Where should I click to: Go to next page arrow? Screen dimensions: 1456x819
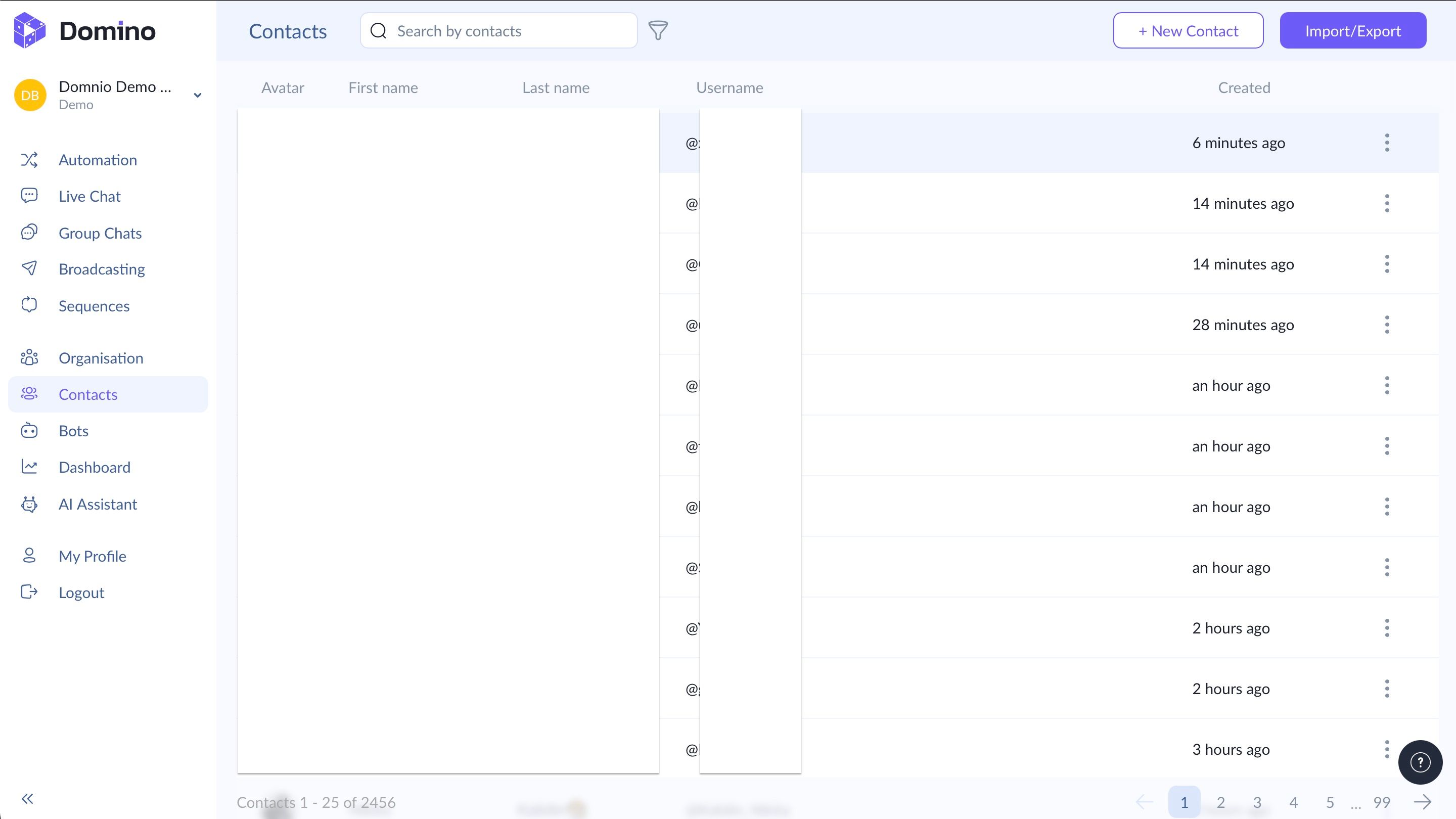point(1422,801)
